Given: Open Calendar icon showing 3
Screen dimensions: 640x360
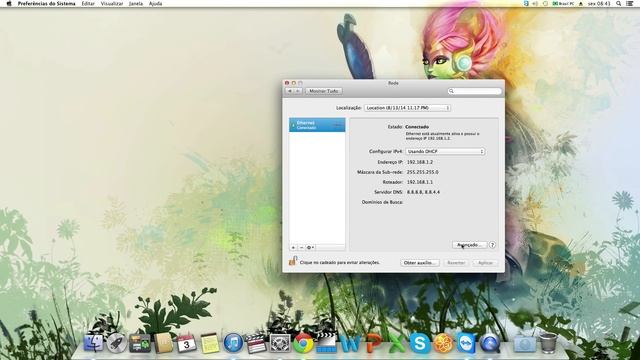Looking at the screenshot, I should click(x=187, y=343).
